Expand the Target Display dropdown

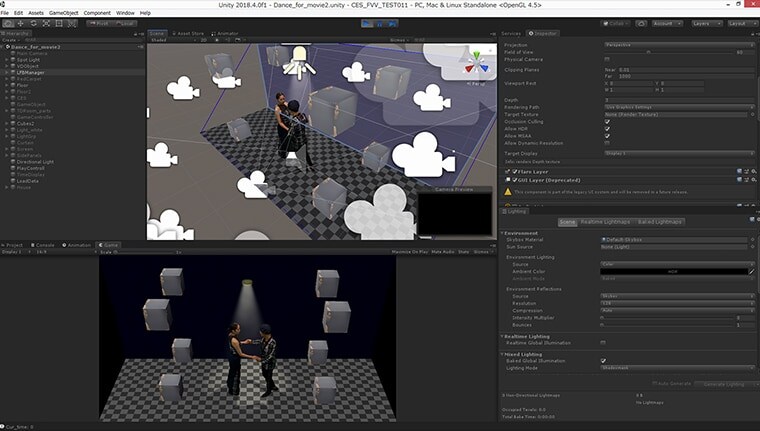pyautogui.click(x=680, y=154)
